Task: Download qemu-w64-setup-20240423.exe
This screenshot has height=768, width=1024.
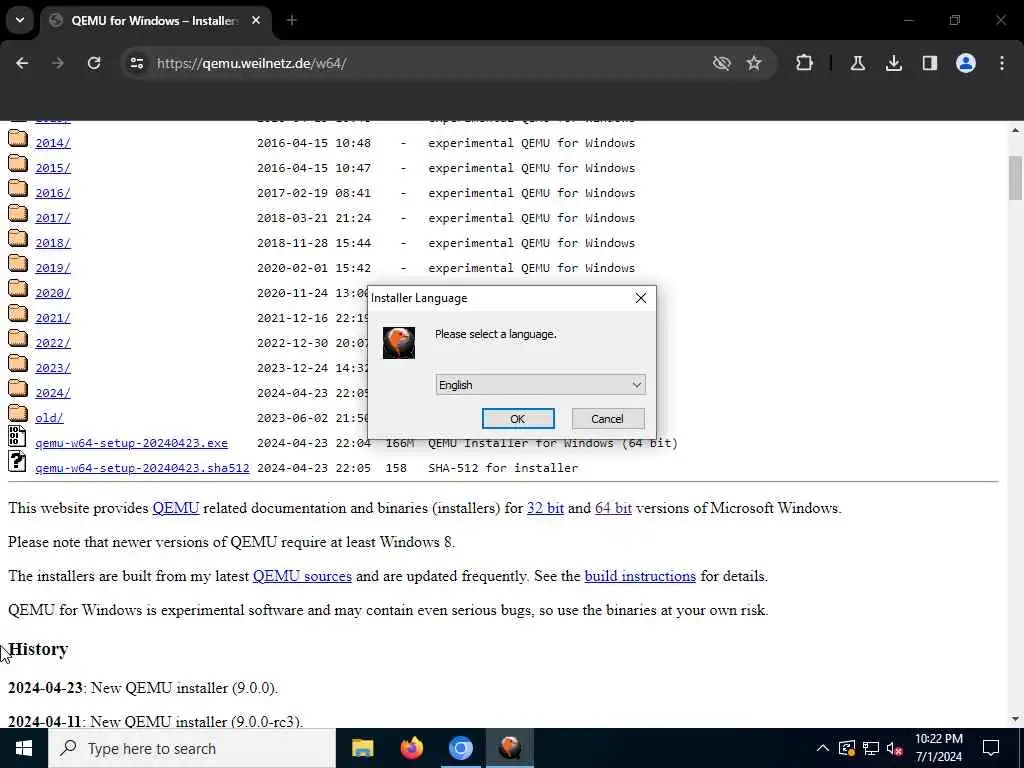Action: click(131, 443)
